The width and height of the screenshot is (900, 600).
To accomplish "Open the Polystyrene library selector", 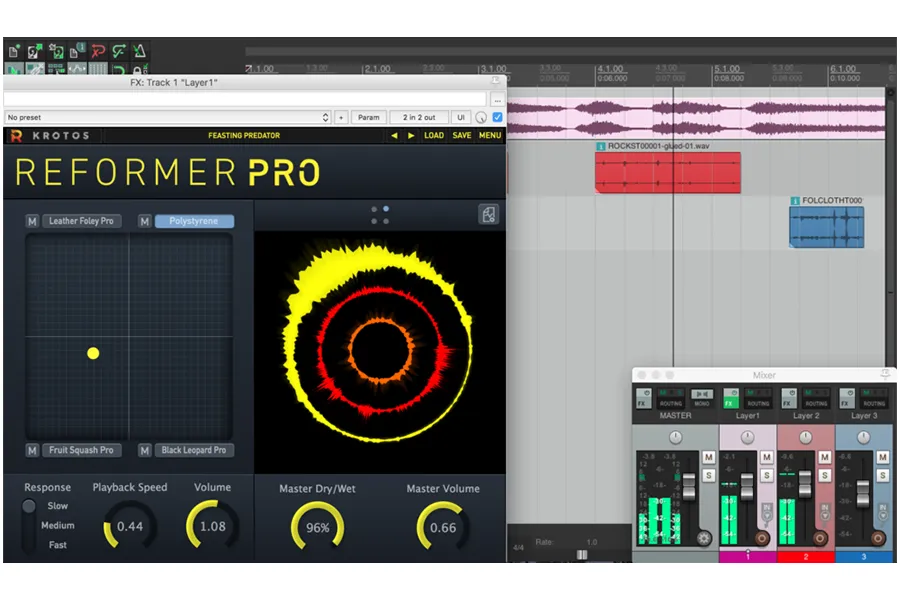I will (194, 221).
